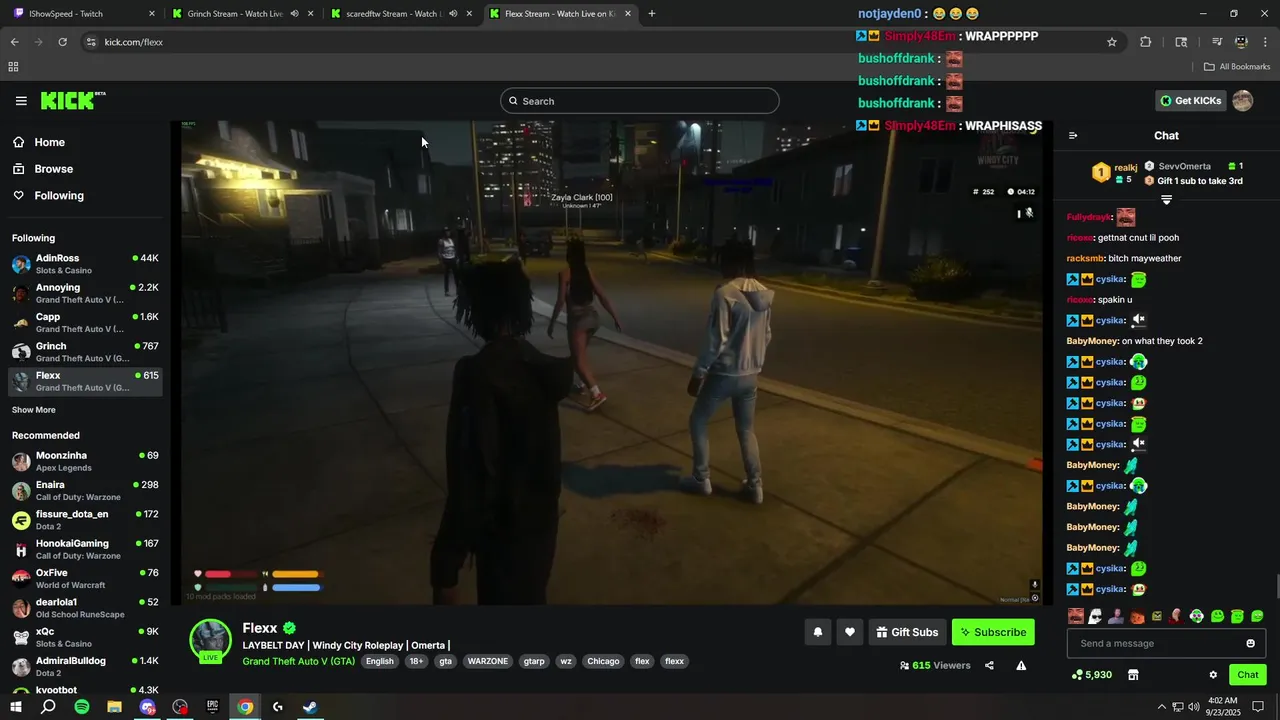
Task: Bookmark this page with the star
Action: (1112, 42)
